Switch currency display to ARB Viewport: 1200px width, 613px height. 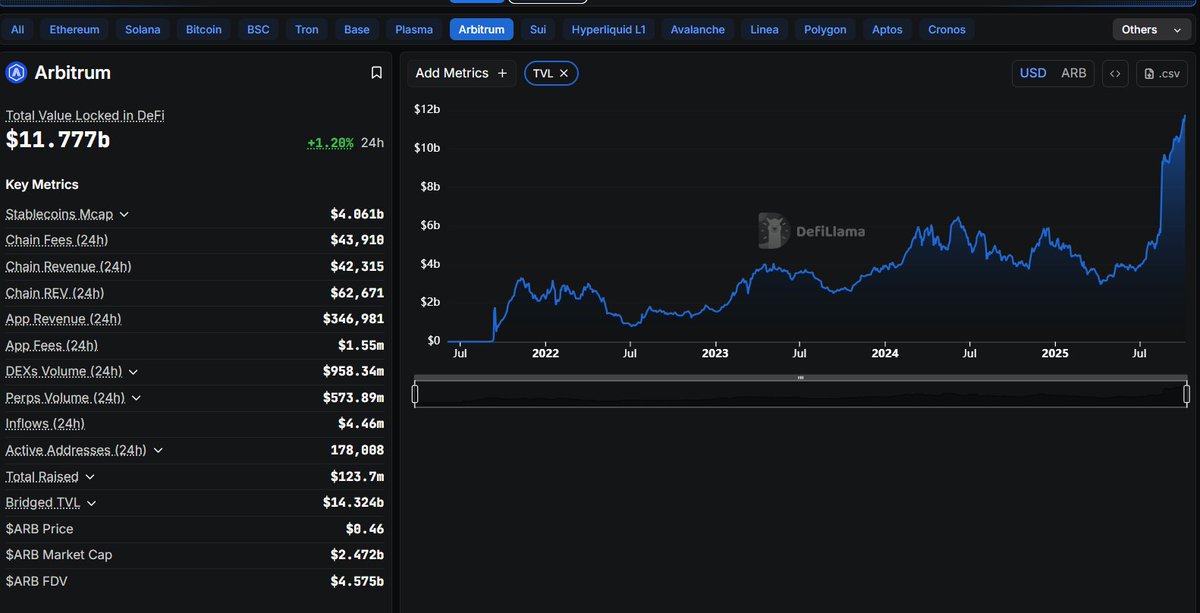click(x=1072, y=72)
